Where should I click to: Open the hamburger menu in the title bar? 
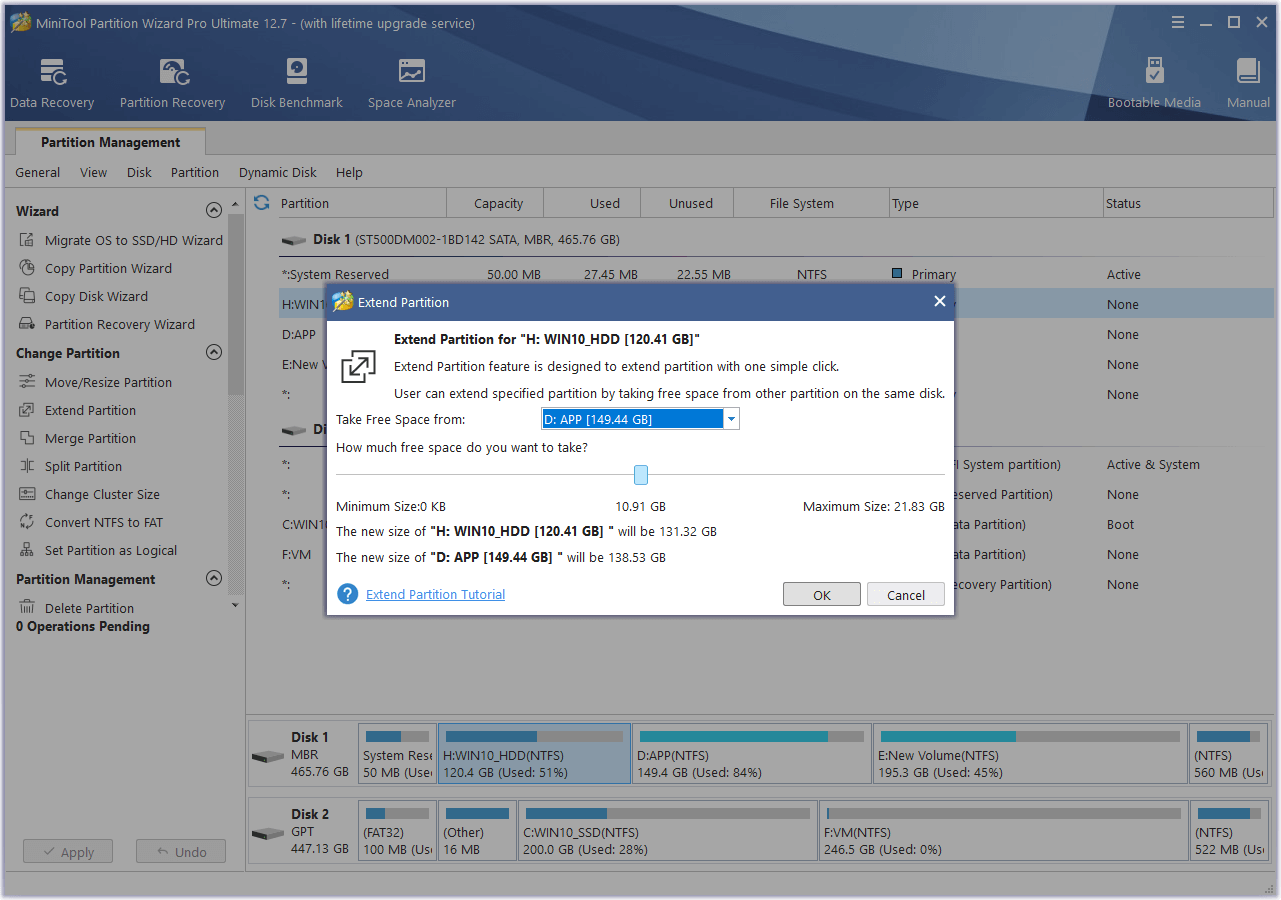click(1178, 22)
